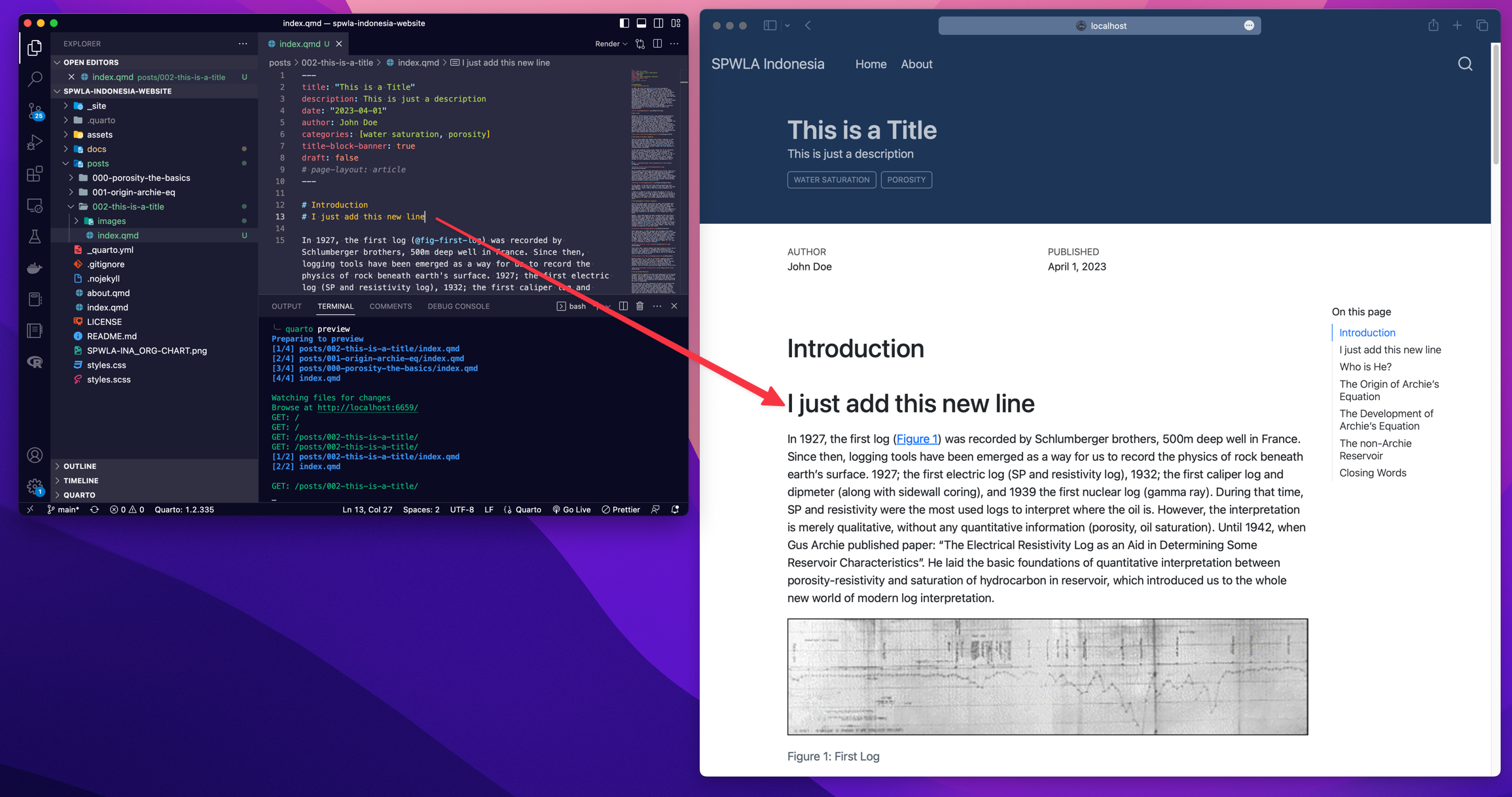Toggle Primary Side Bar layout button in VS Code

click(624, 23)
